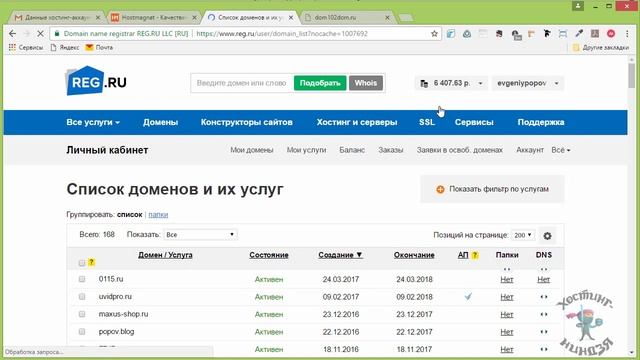Click DNS arrows icon for uvidpro.ru
This screenshot has height=360, width=640.
tap(544, 297)
